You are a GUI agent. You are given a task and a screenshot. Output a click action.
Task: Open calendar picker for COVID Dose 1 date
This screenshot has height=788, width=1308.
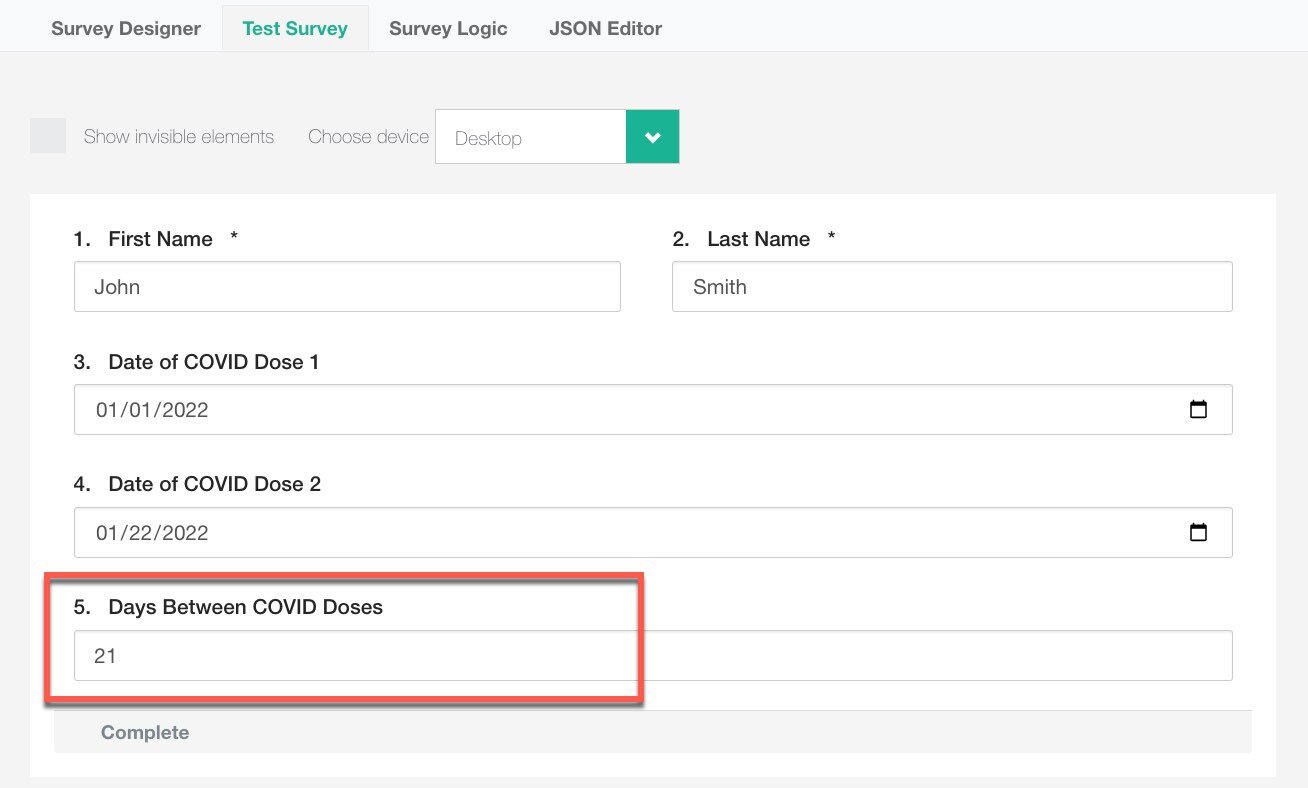point(1197,410)
